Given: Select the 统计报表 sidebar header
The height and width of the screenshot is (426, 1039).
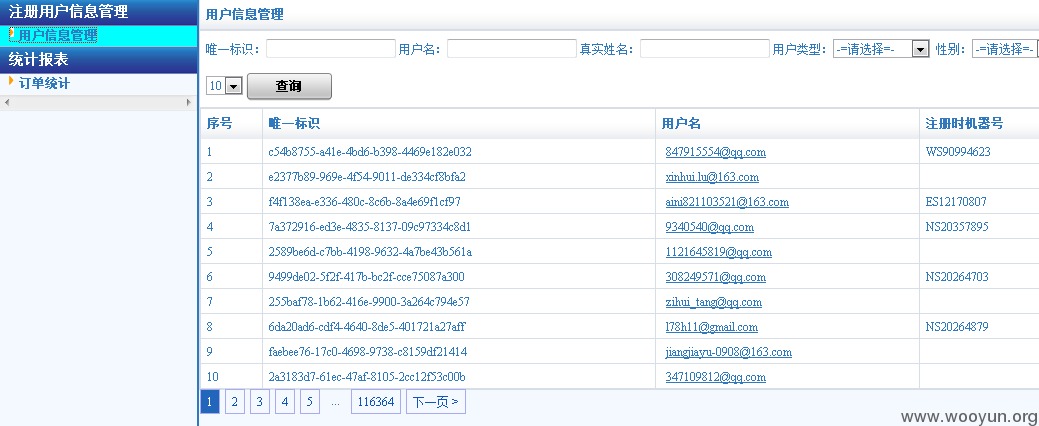Looking at the screenshot, I should coord(99,60).
